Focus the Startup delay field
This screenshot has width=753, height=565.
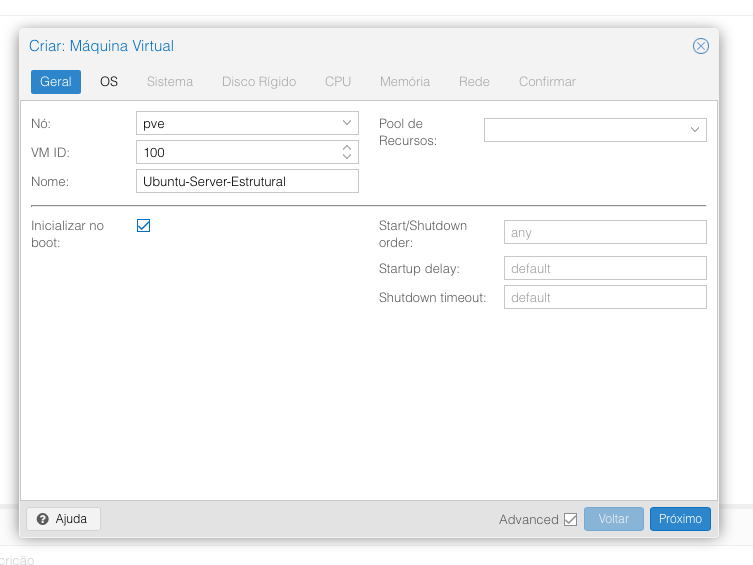[605, 268]
